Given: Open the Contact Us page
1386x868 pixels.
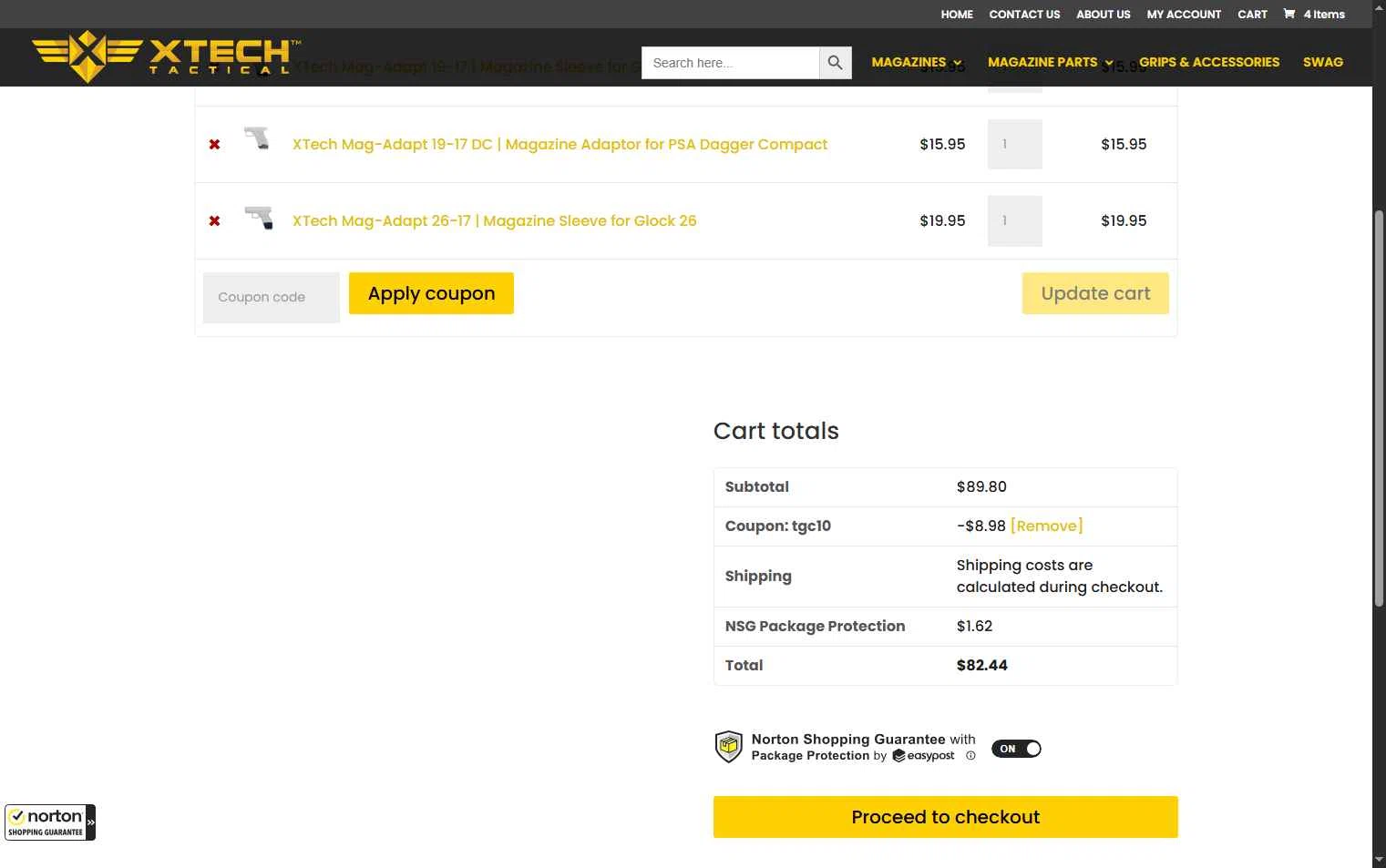Looking at the screenshot, I should pyautogui.click(x=1024, y=14).
